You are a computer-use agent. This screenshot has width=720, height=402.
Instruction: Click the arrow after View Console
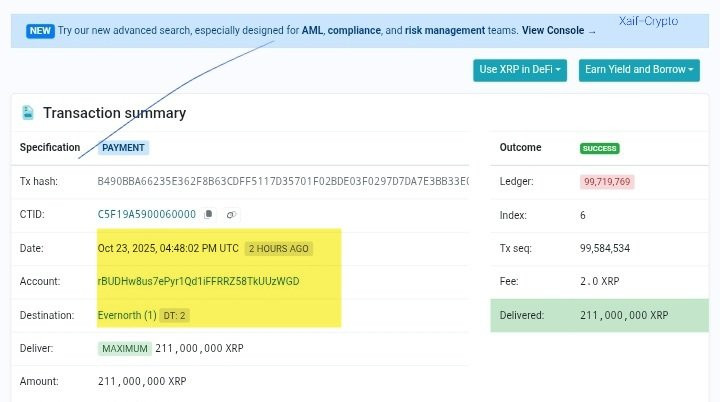(592, 32)
